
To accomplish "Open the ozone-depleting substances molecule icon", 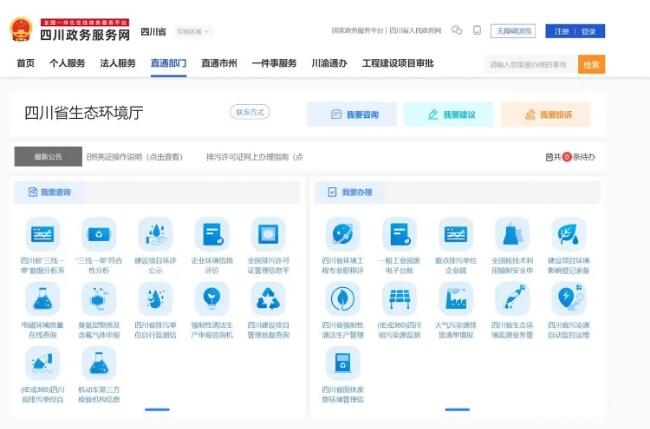I will point(99,299).
